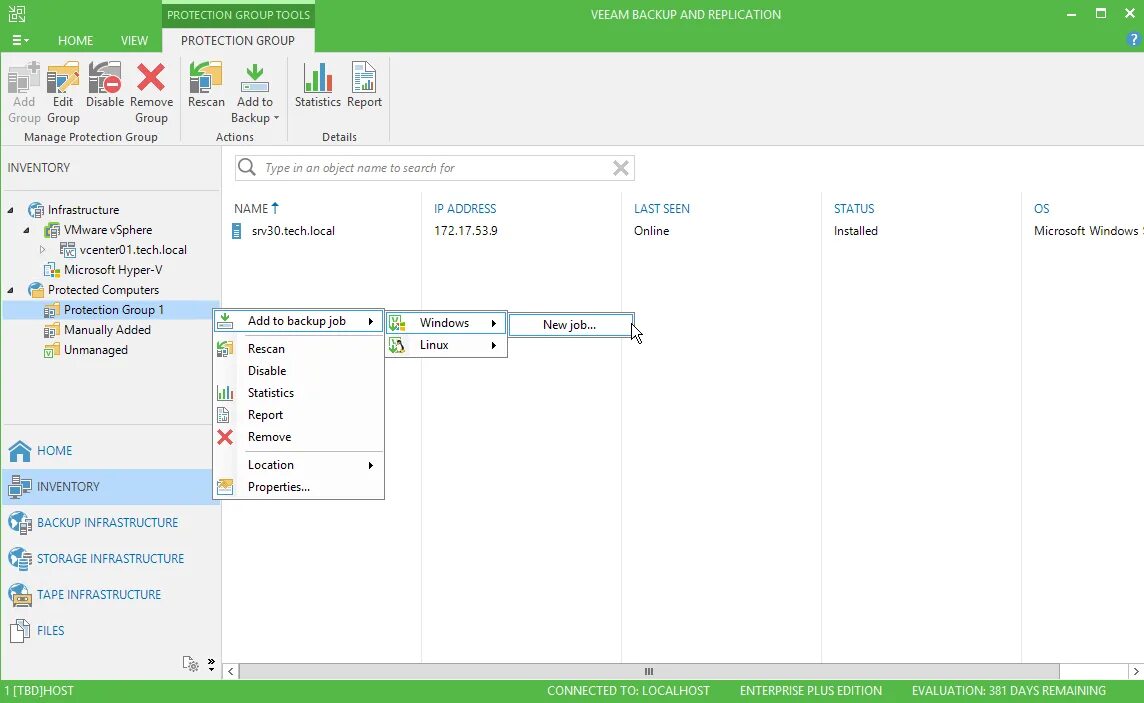This screenshot has height=703, width=1144.
Task: Choose Disable in the context menu
Action: (x=298, y=370)
